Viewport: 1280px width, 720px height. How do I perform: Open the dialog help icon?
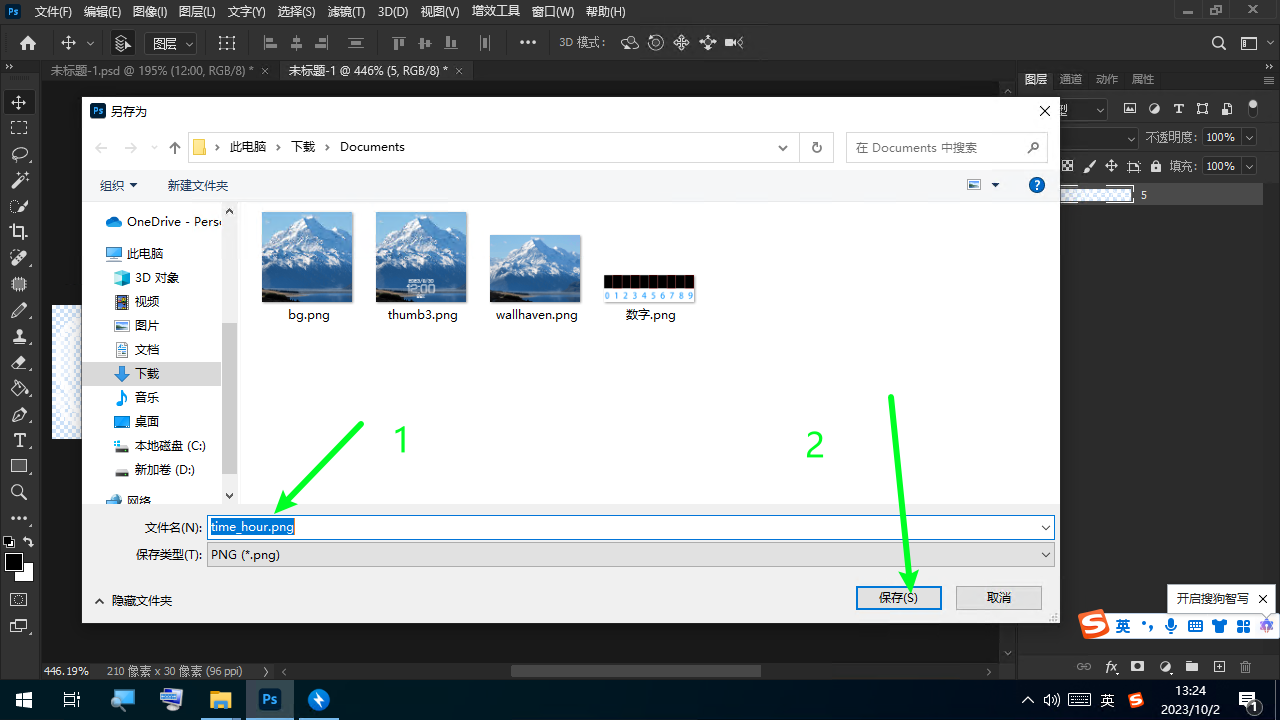pos(1037,185)
